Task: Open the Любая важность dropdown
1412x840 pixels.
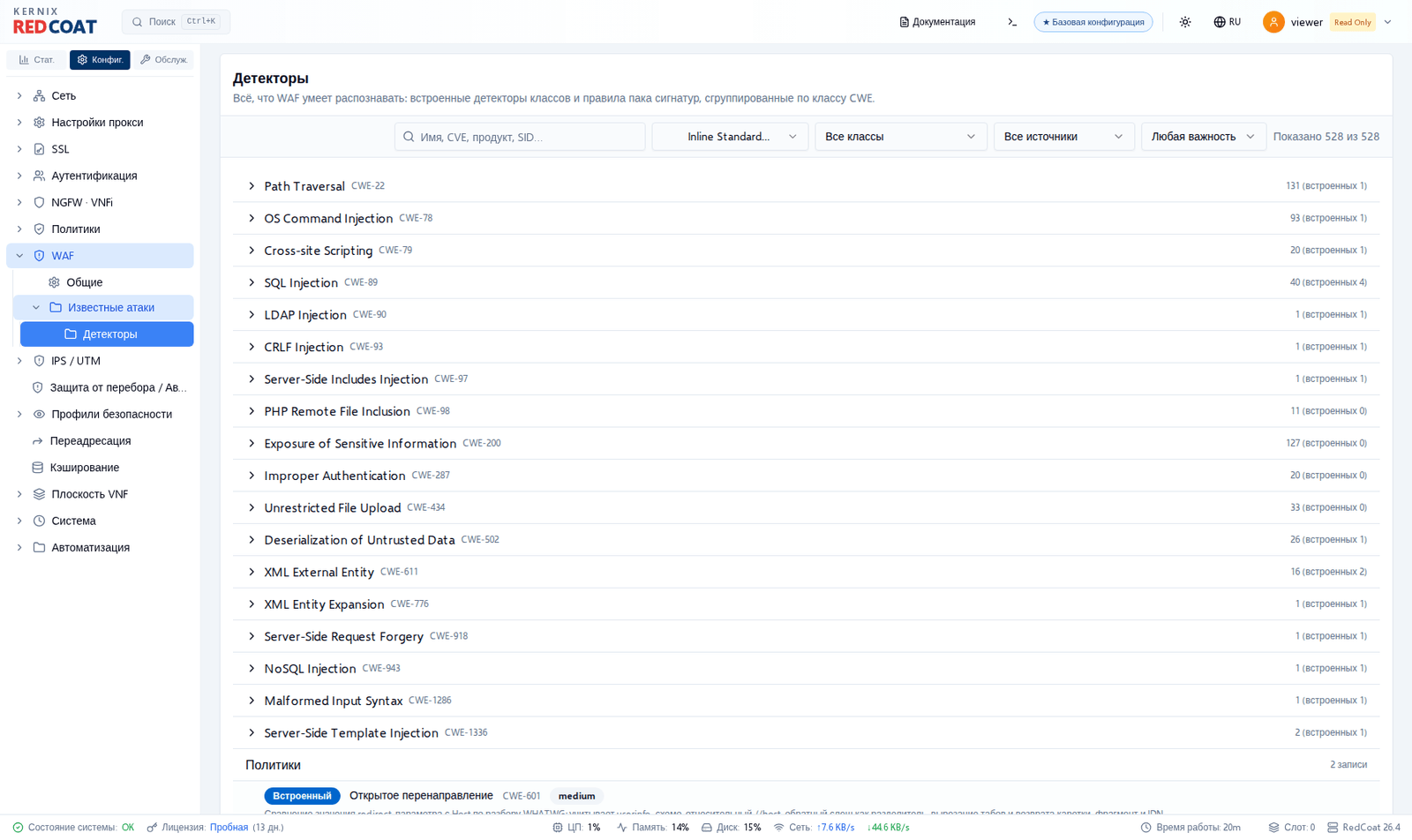Action: tap(1203, 137)
